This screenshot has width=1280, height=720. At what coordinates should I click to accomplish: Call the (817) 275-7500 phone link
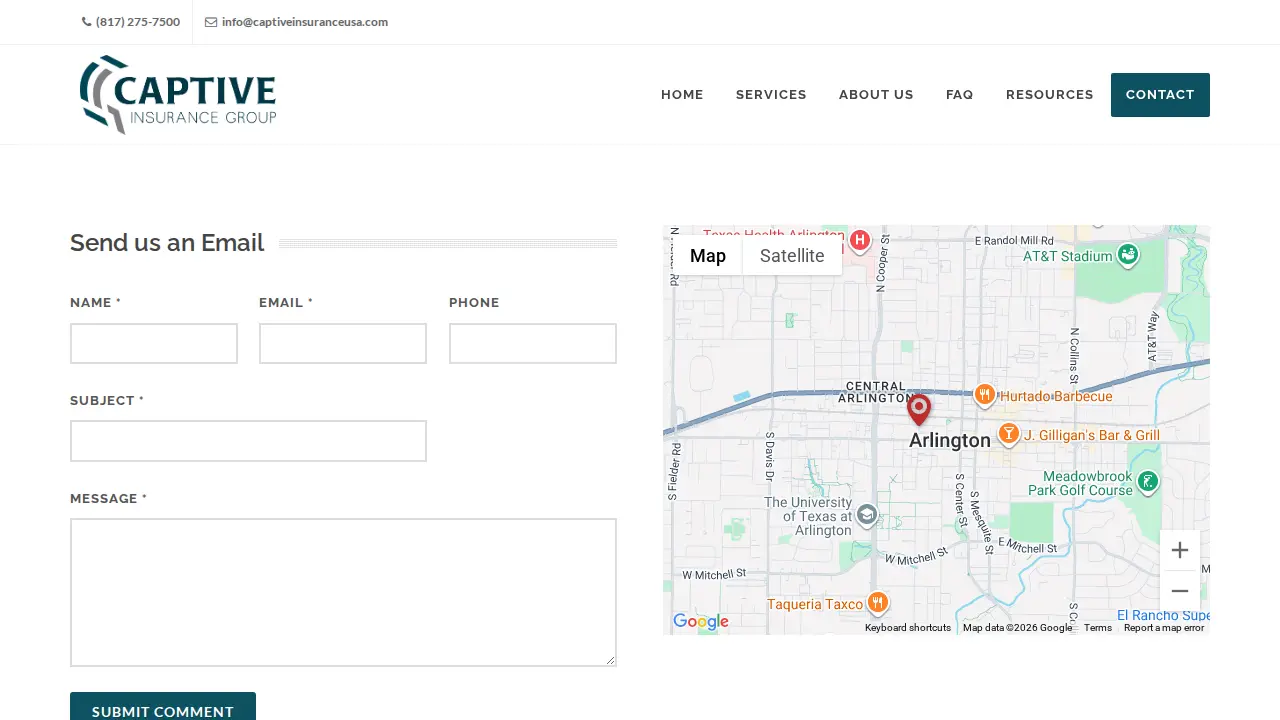pos(138,22)
